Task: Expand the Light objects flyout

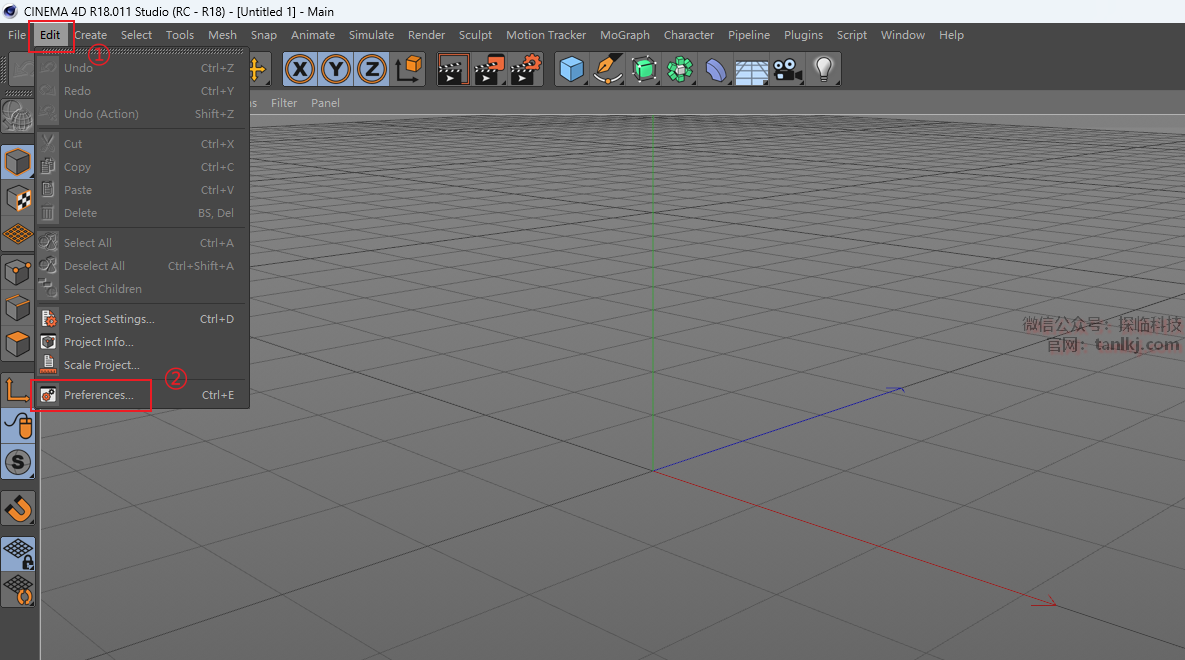Action: pyautogui.click(x=823, y=69)
